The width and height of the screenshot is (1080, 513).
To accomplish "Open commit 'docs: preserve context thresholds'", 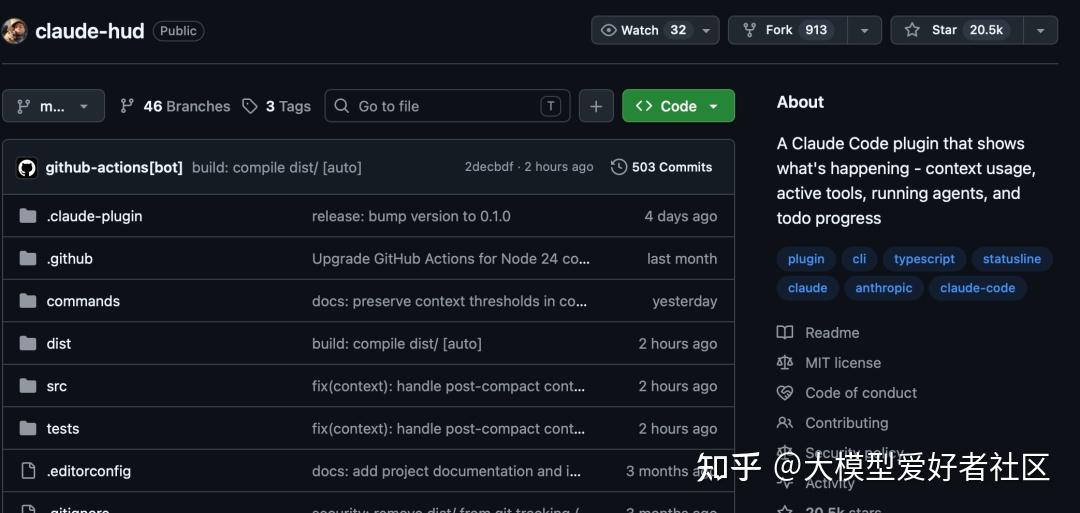I will [x=450, y=302].
